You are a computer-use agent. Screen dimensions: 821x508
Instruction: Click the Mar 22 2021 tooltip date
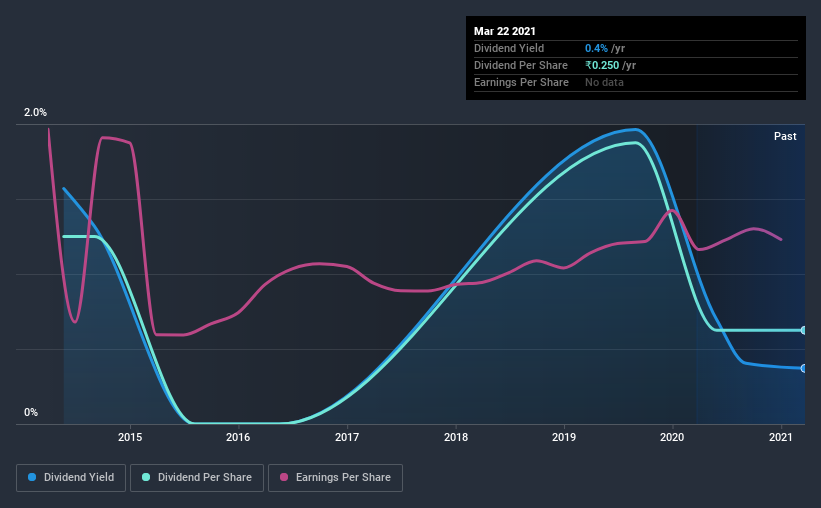505,31
